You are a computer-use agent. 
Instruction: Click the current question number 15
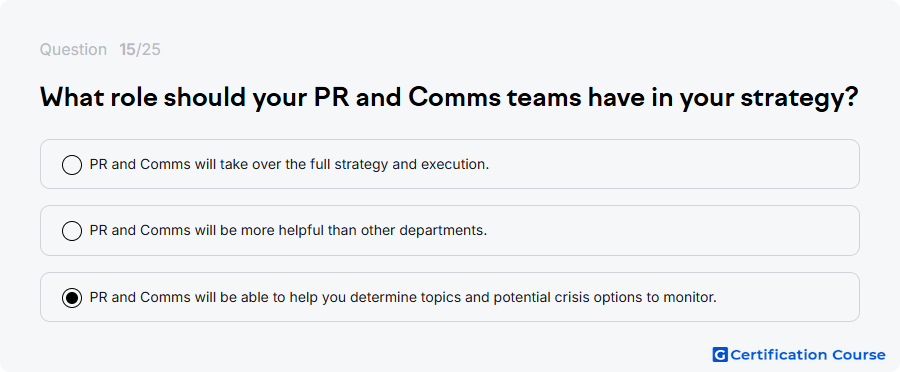click(x=127, y=50)
